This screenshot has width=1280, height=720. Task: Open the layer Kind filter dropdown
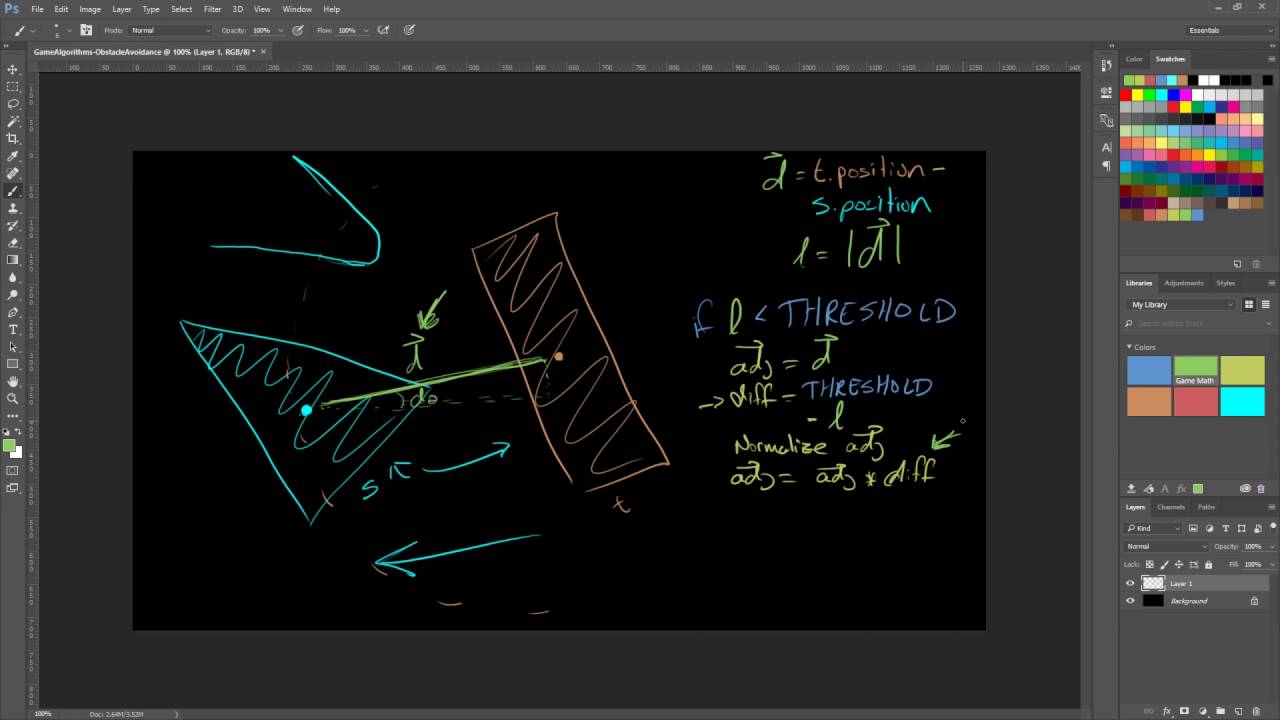tap(1153, 528)
